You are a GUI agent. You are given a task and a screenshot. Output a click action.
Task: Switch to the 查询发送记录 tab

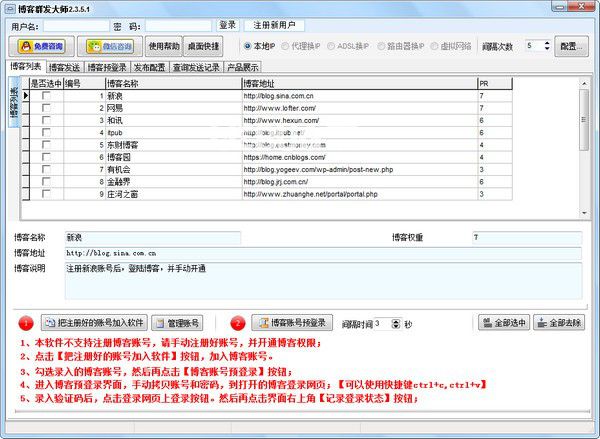(196, 67)
